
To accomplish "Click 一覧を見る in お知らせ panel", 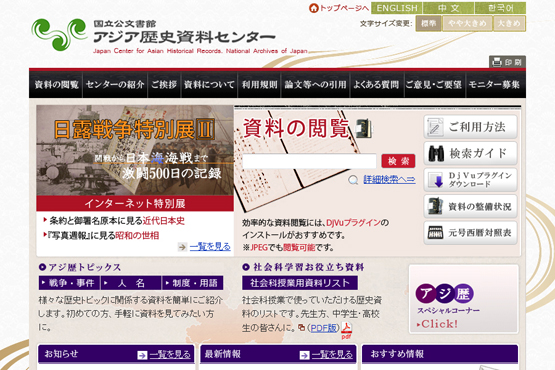I will [x=170, y=354].
